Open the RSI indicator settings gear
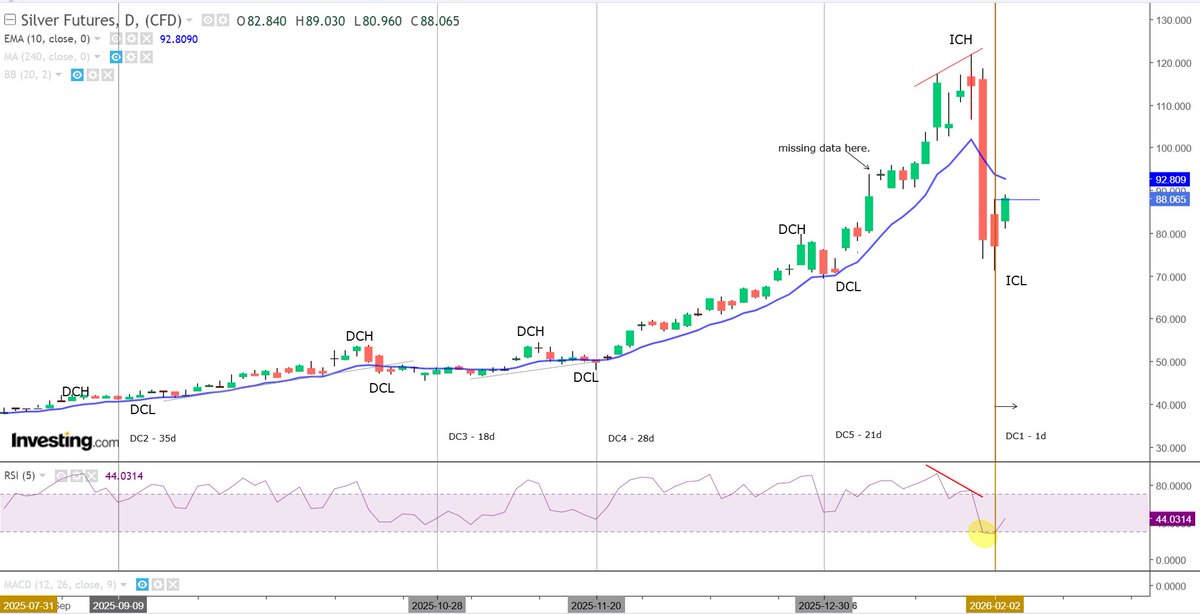 (75, 475)
